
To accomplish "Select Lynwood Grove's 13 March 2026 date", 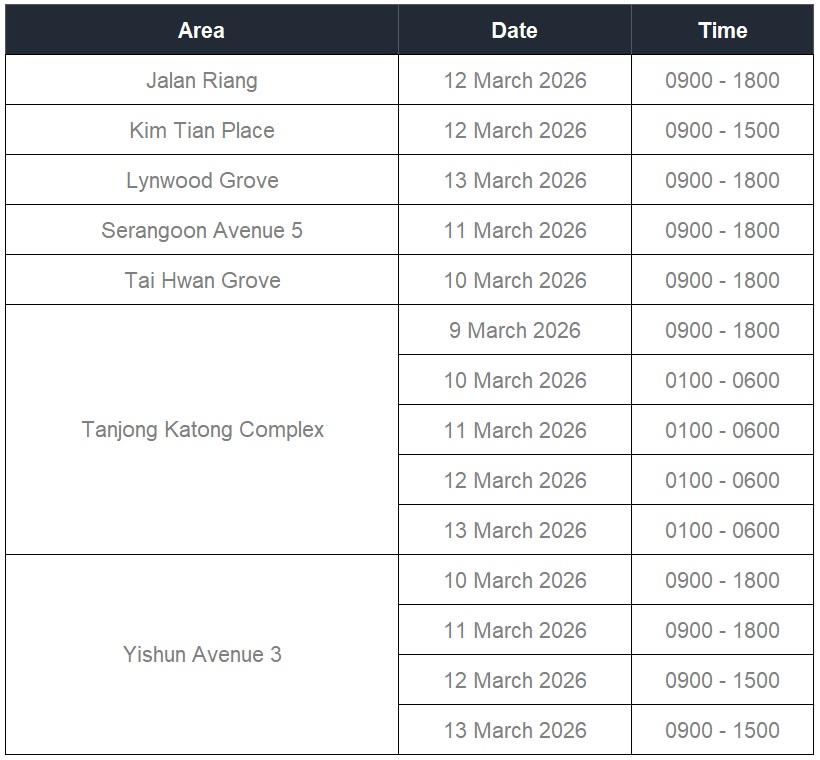I will (x=514, y=180).
